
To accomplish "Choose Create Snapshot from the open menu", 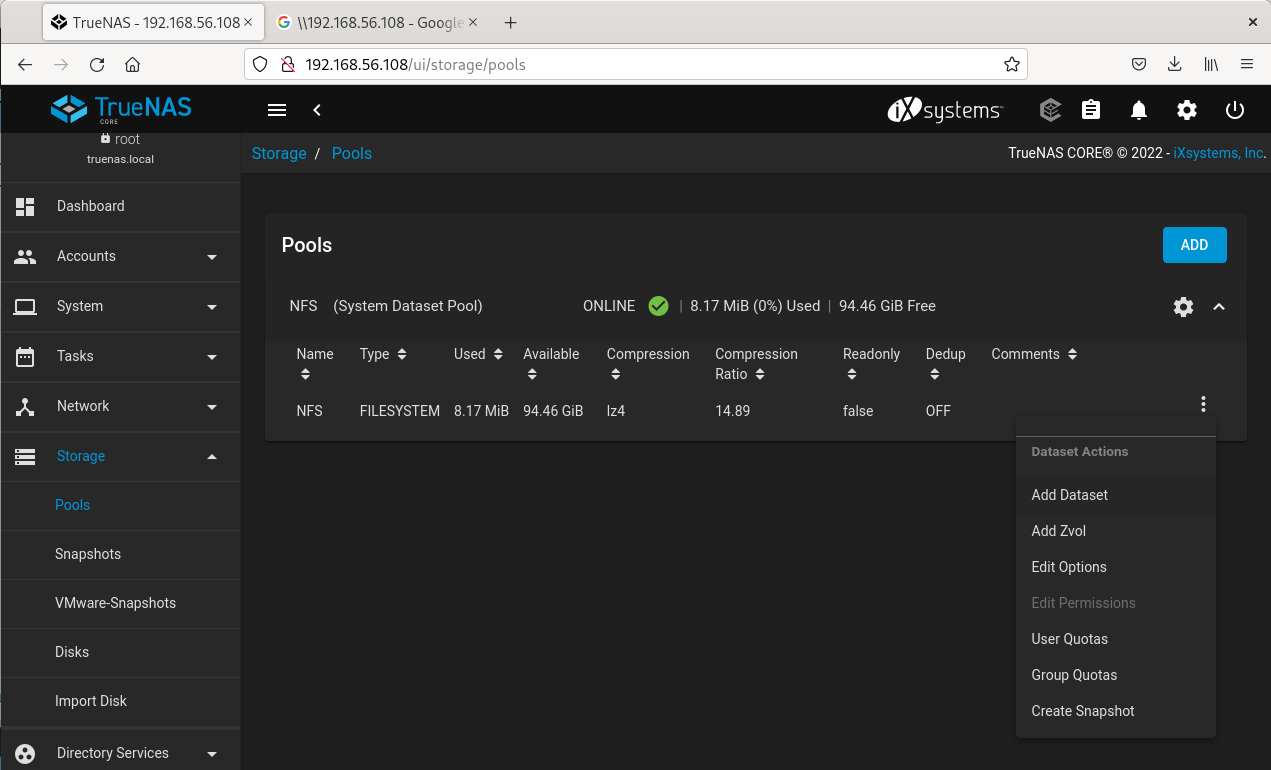I will (x=1082, y=711).
